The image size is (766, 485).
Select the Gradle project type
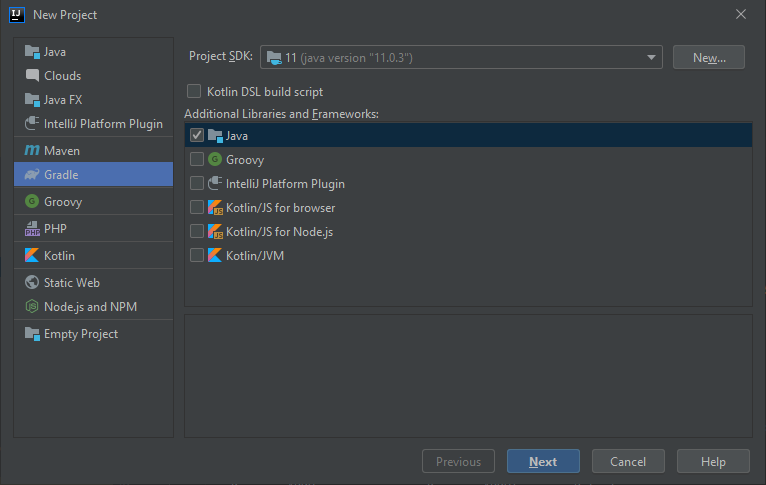pyautogui.click(x=61, y=175)
